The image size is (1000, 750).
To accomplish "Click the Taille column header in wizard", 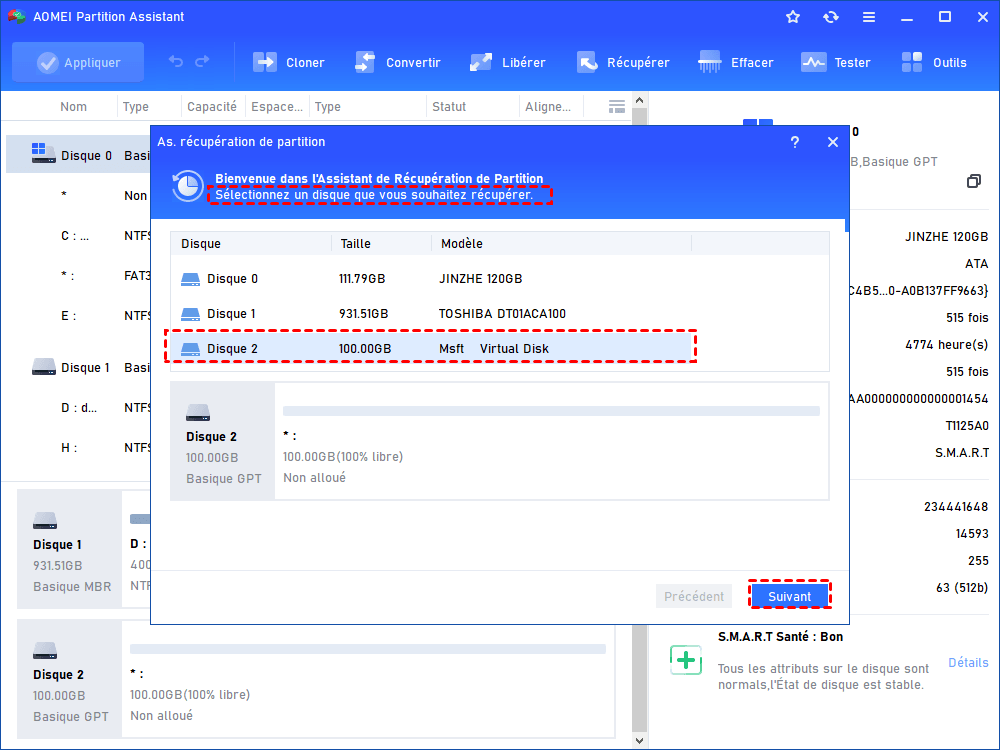I will [381, 244].
